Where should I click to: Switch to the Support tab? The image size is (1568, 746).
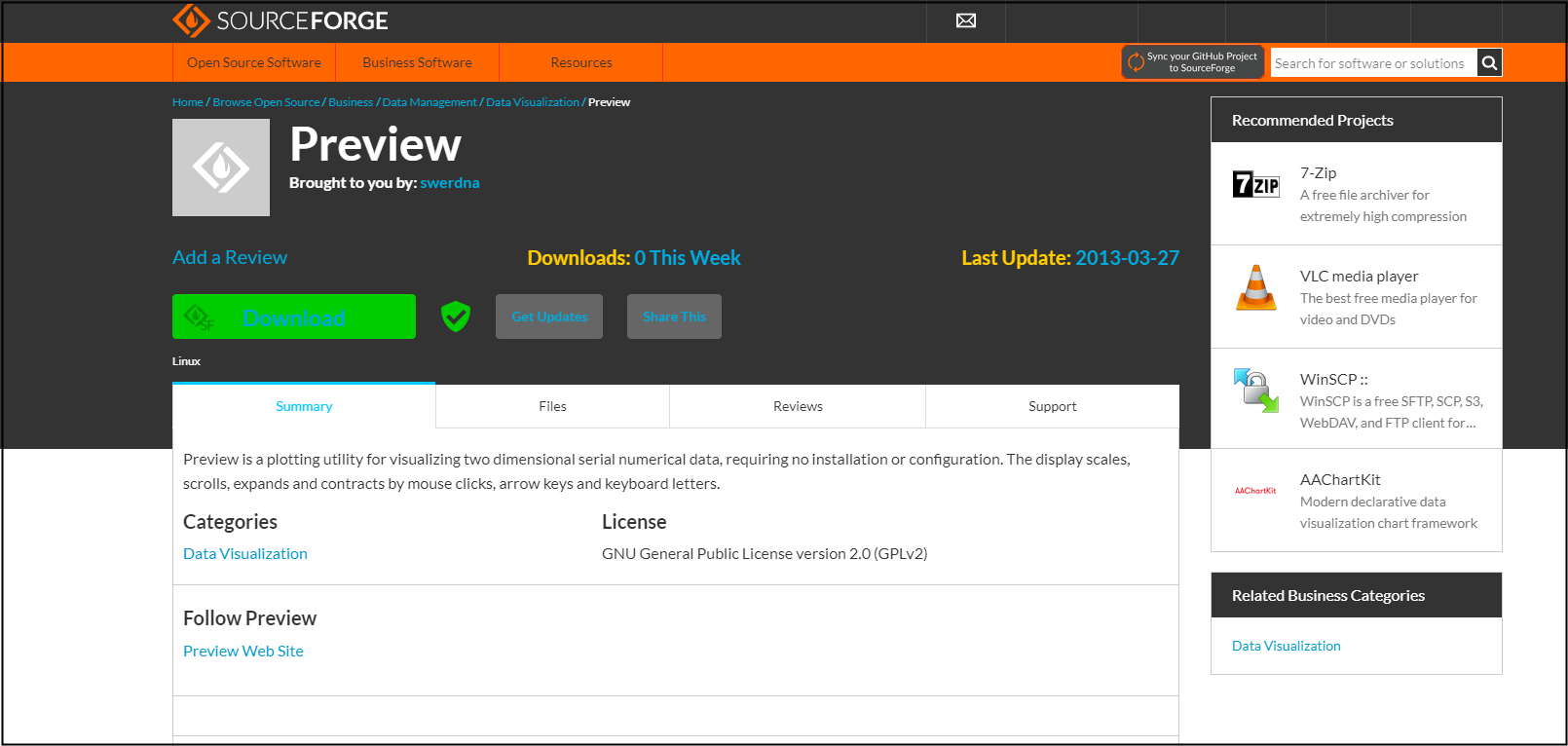pyautogui.click(x=1053, y=406)
